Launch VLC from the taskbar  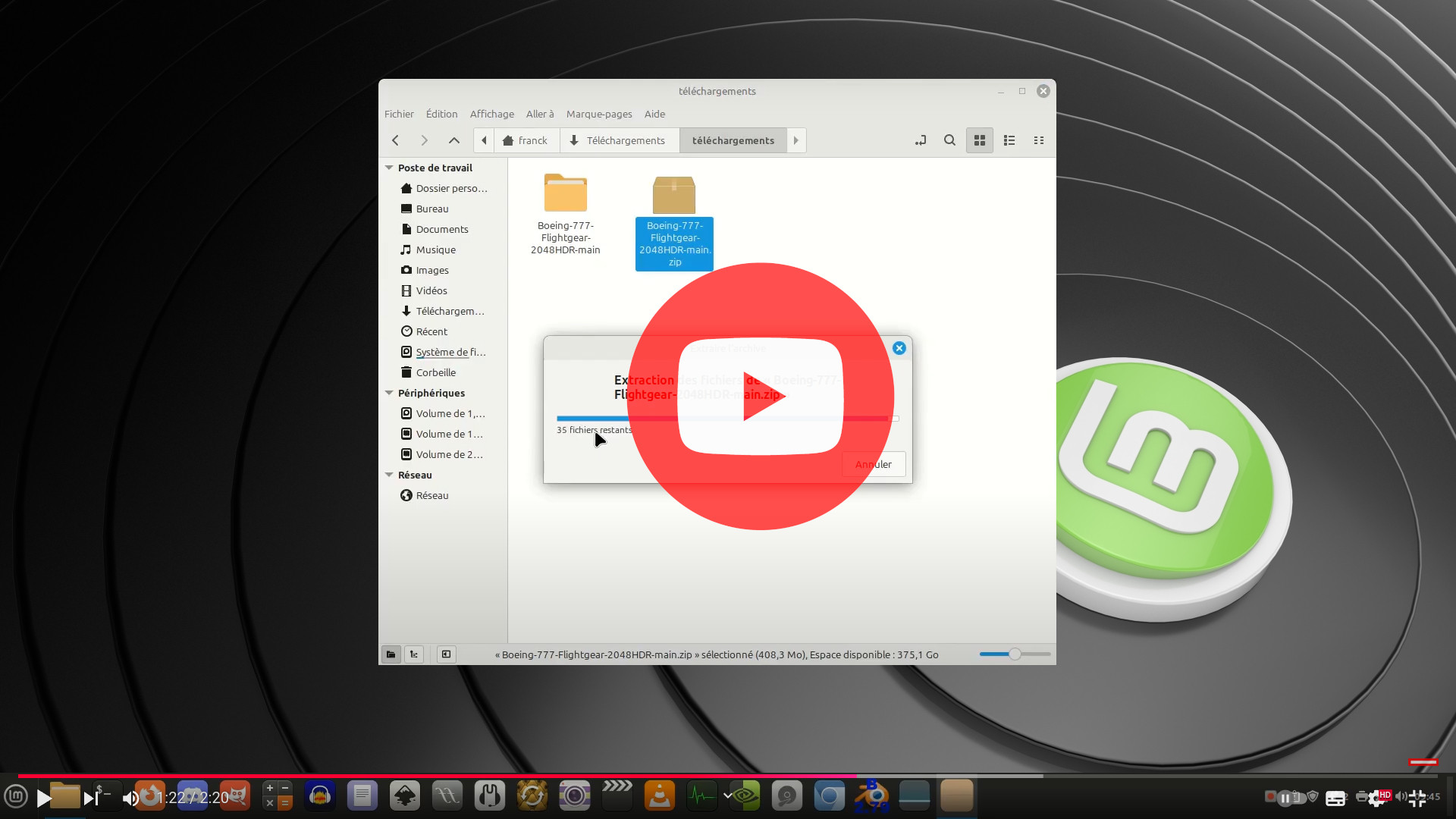[x=659, y=795]
